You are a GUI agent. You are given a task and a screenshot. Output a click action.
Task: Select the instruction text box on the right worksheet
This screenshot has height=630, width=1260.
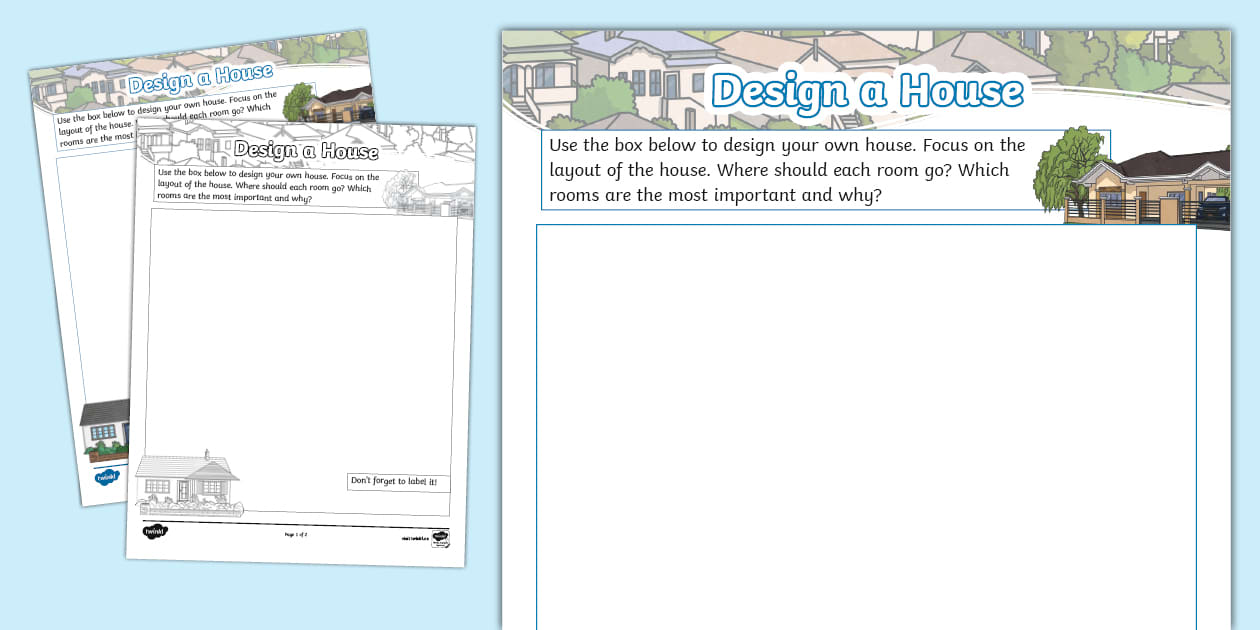coord(790,170)
